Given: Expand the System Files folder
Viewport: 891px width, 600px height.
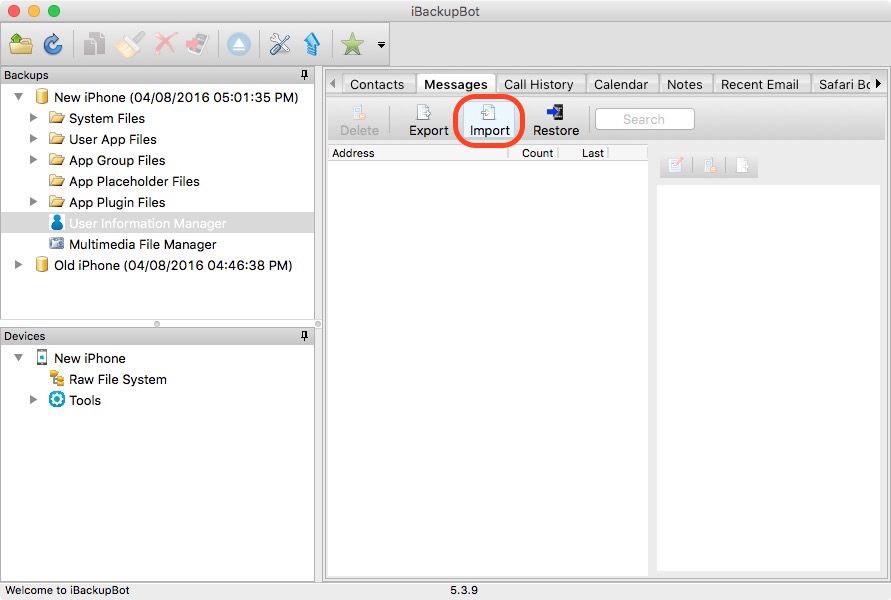Looking at the screenshot, I should tap(33, 118).
